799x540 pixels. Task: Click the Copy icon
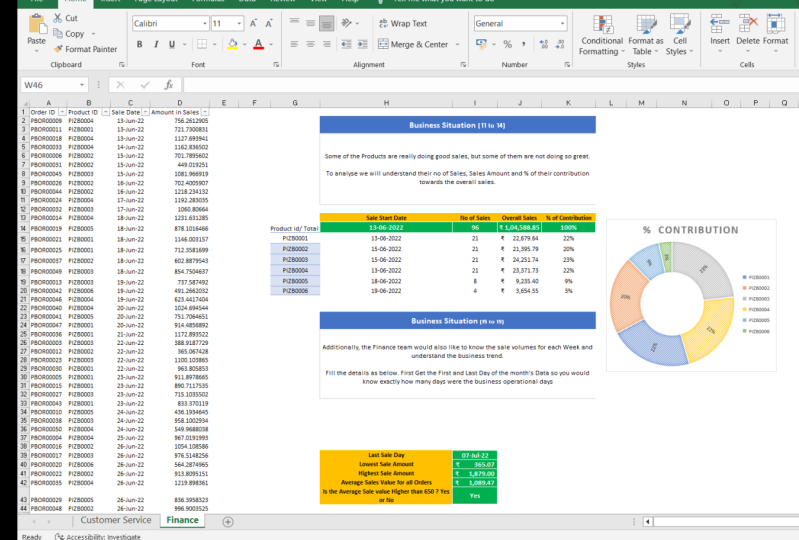pyautogui.click(x=58, y=34)
